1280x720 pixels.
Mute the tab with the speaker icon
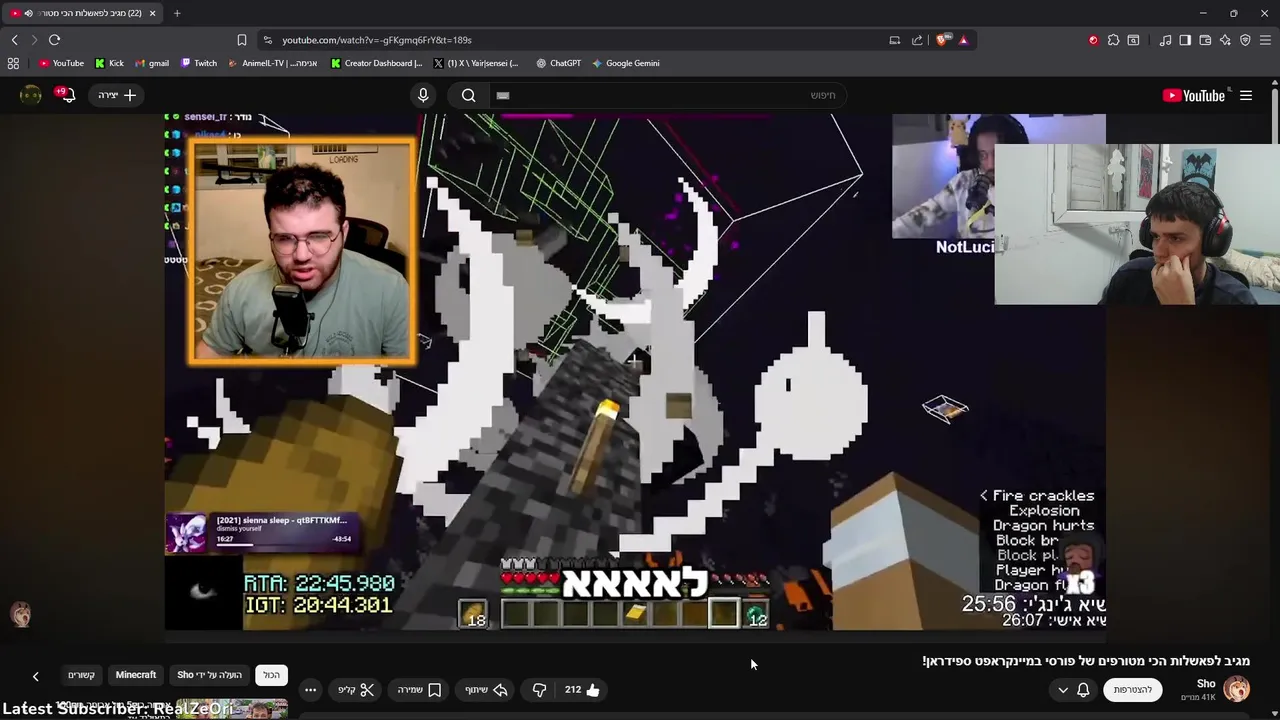point(28,13)
